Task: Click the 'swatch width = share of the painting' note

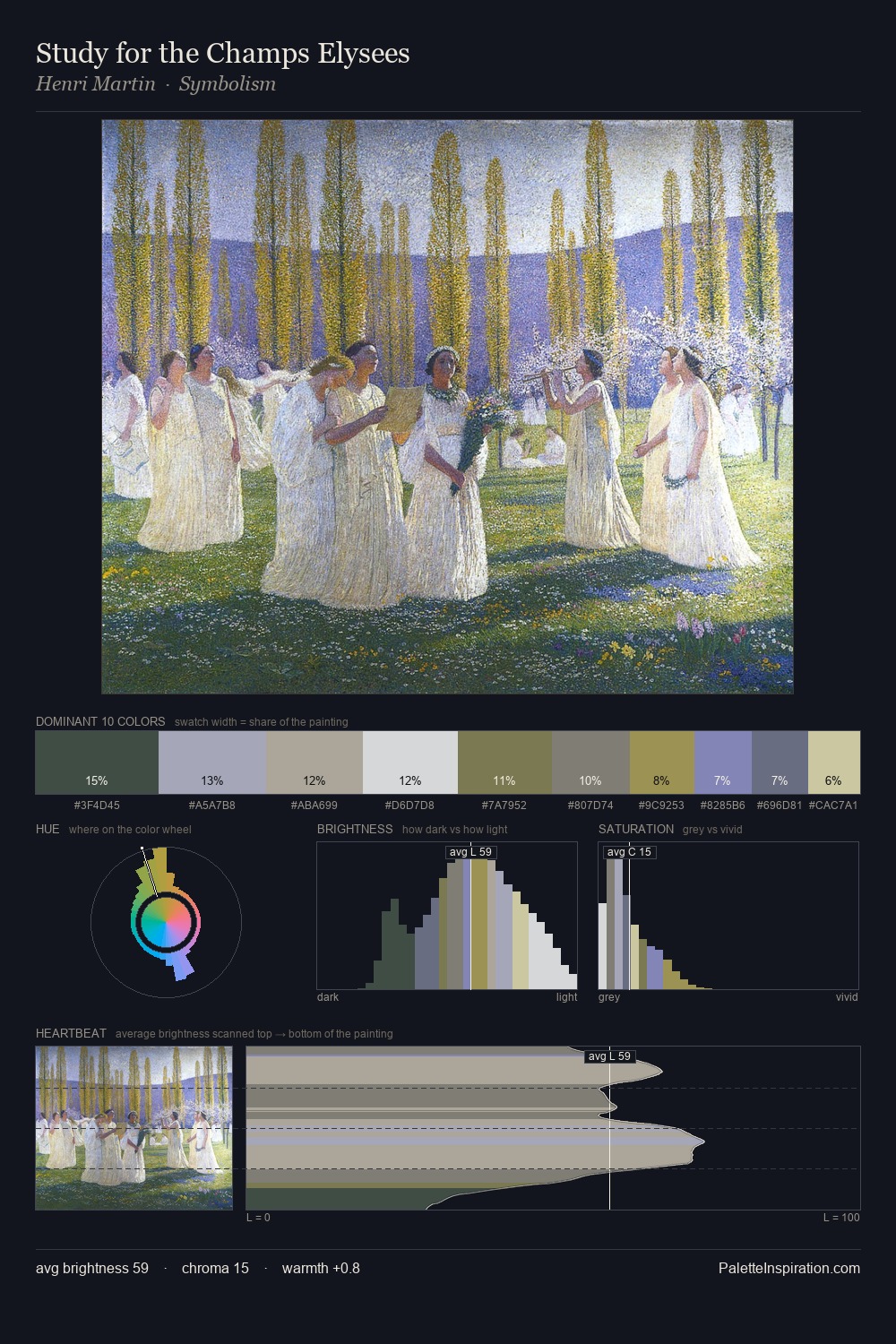Action: point(262,722)
